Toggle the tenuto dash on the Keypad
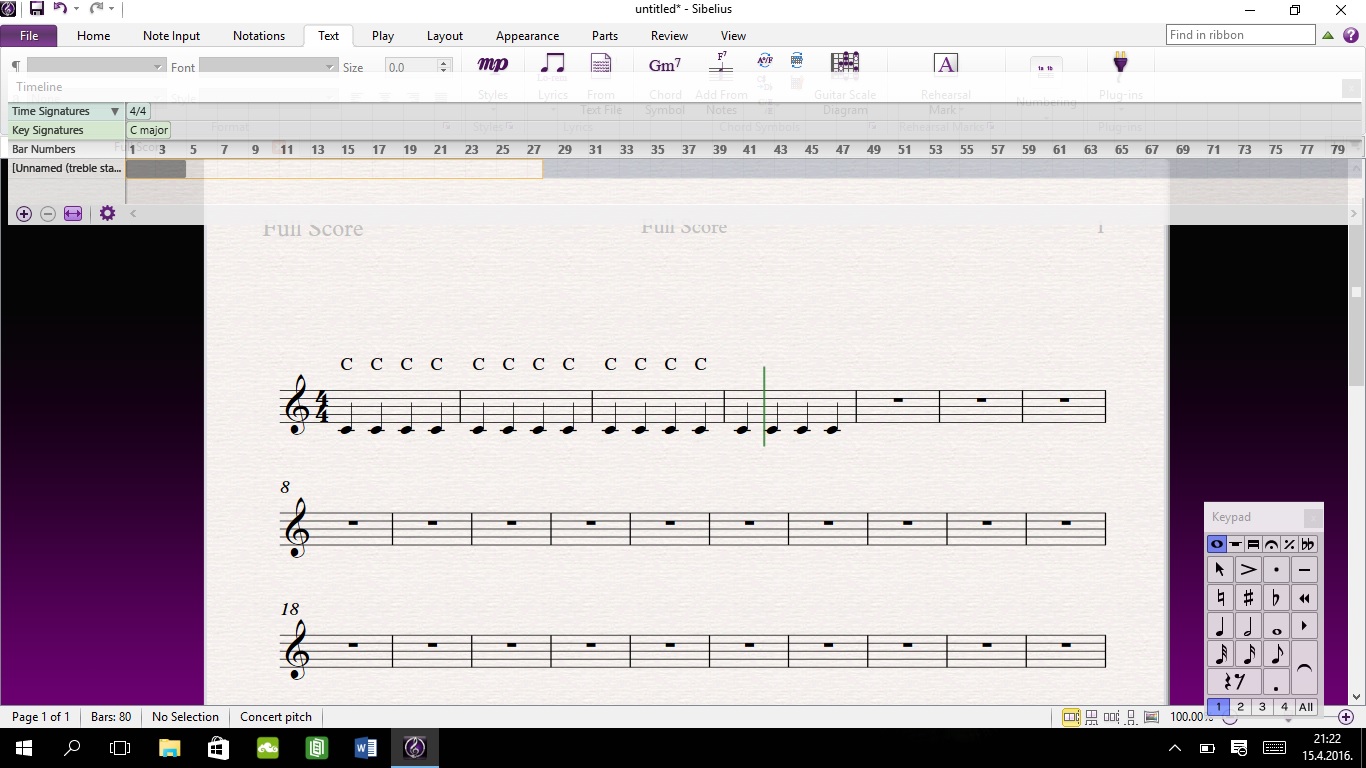The width and height of the screenshot is (1366, 768). [1304, 570]
